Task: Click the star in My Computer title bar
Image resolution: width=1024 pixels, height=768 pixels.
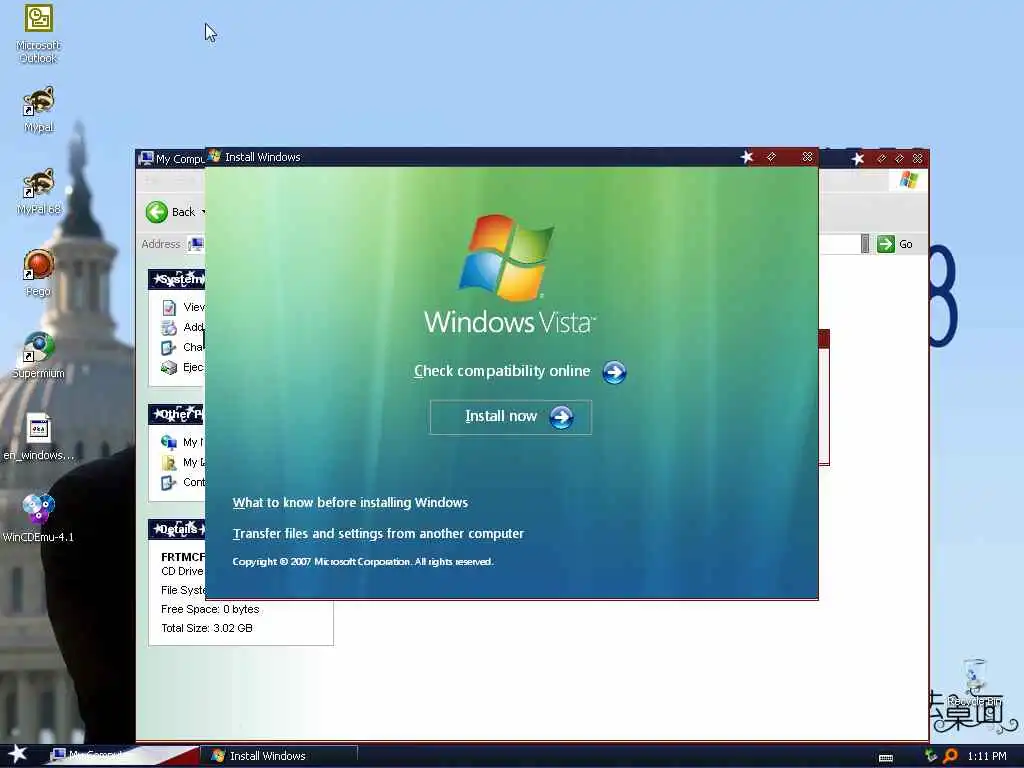Action: tap(858, 159)
